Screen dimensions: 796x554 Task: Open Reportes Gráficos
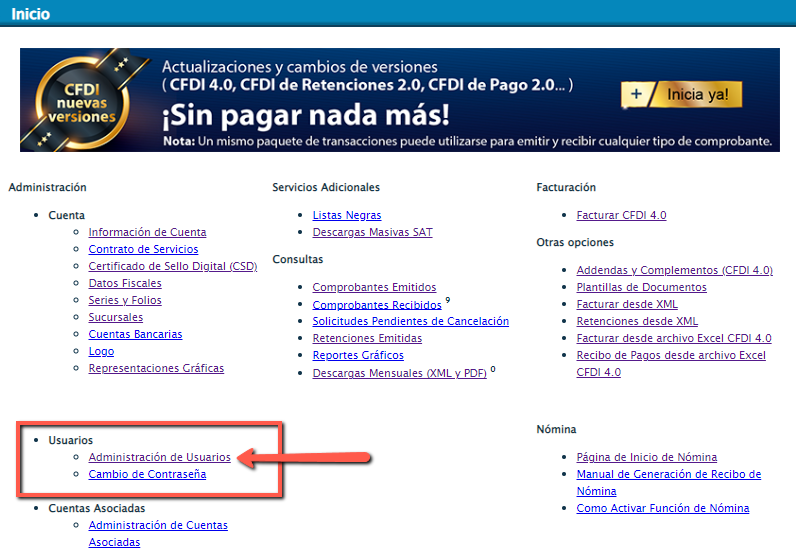point(358,355)
